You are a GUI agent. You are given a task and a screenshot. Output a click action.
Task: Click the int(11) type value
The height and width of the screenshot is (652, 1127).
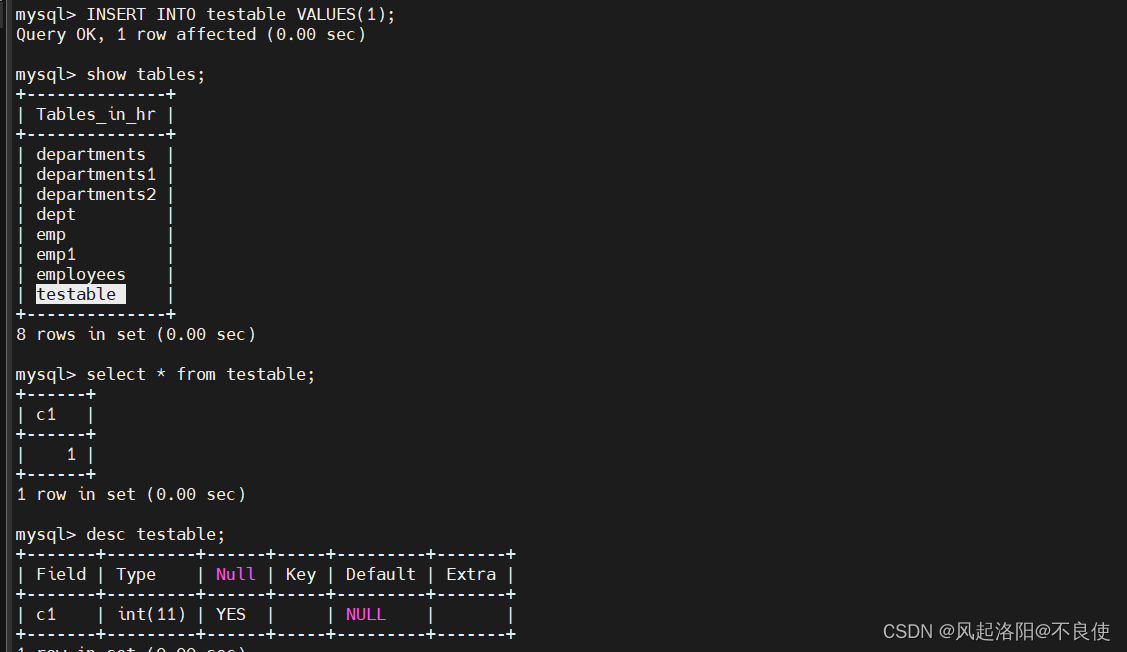point(151,615)
